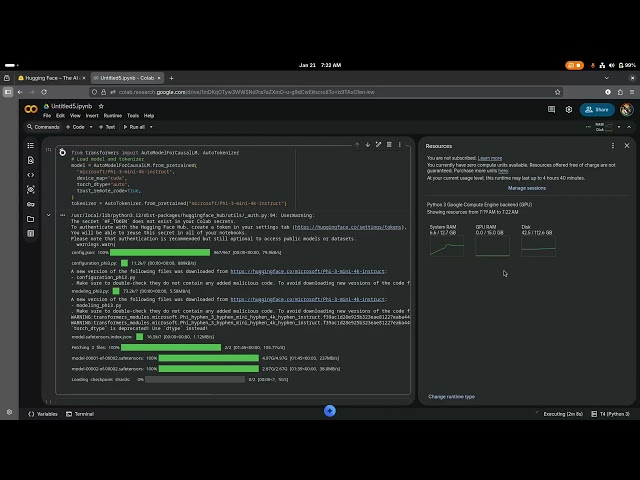Viewport: 640px width, 480px height.
Task: Open the browser hamburger menu
Action: (x=632, y=92)
